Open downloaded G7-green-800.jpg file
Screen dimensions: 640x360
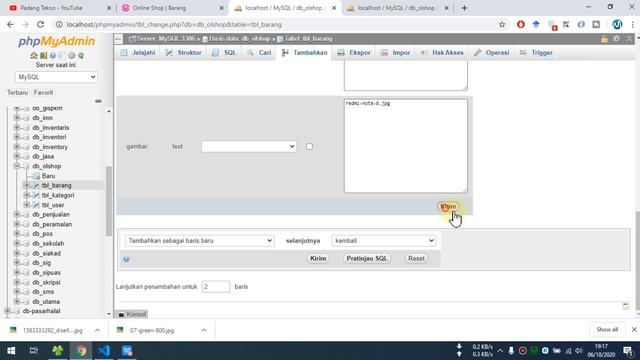coord(152,330)
